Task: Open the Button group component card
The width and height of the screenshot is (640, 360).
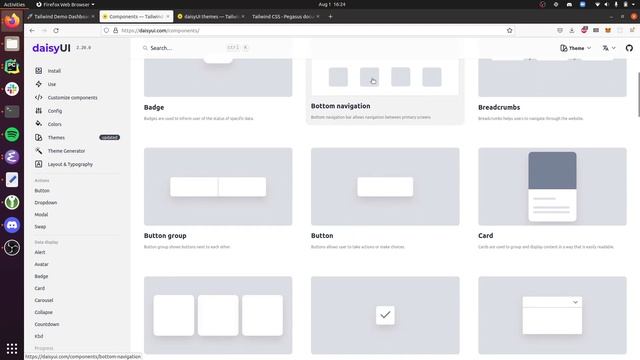Action: (x=218, y=187)
